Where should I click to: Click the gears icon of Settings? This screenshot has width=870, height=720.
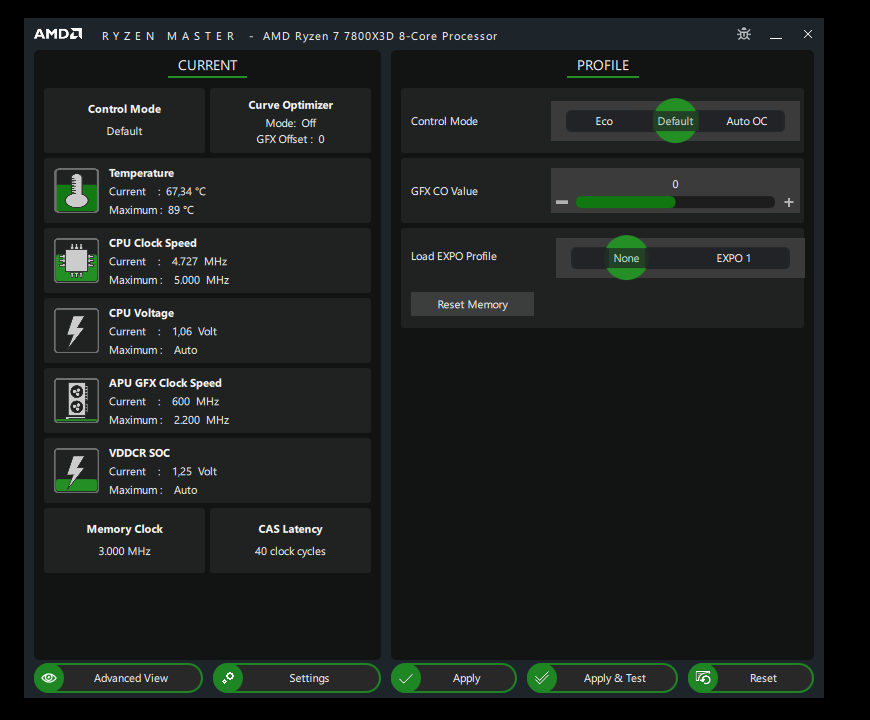(x=228, y=678)
